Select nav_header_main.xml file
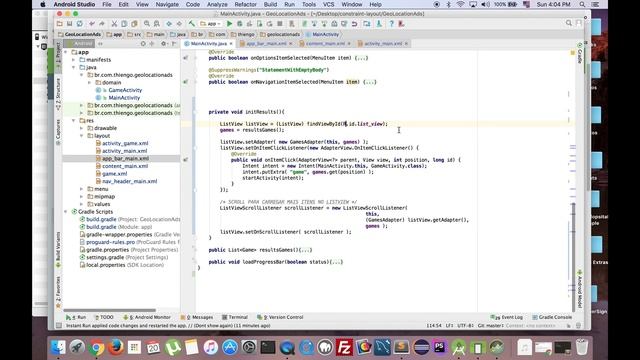640x360 pixels. click(129, 181)
